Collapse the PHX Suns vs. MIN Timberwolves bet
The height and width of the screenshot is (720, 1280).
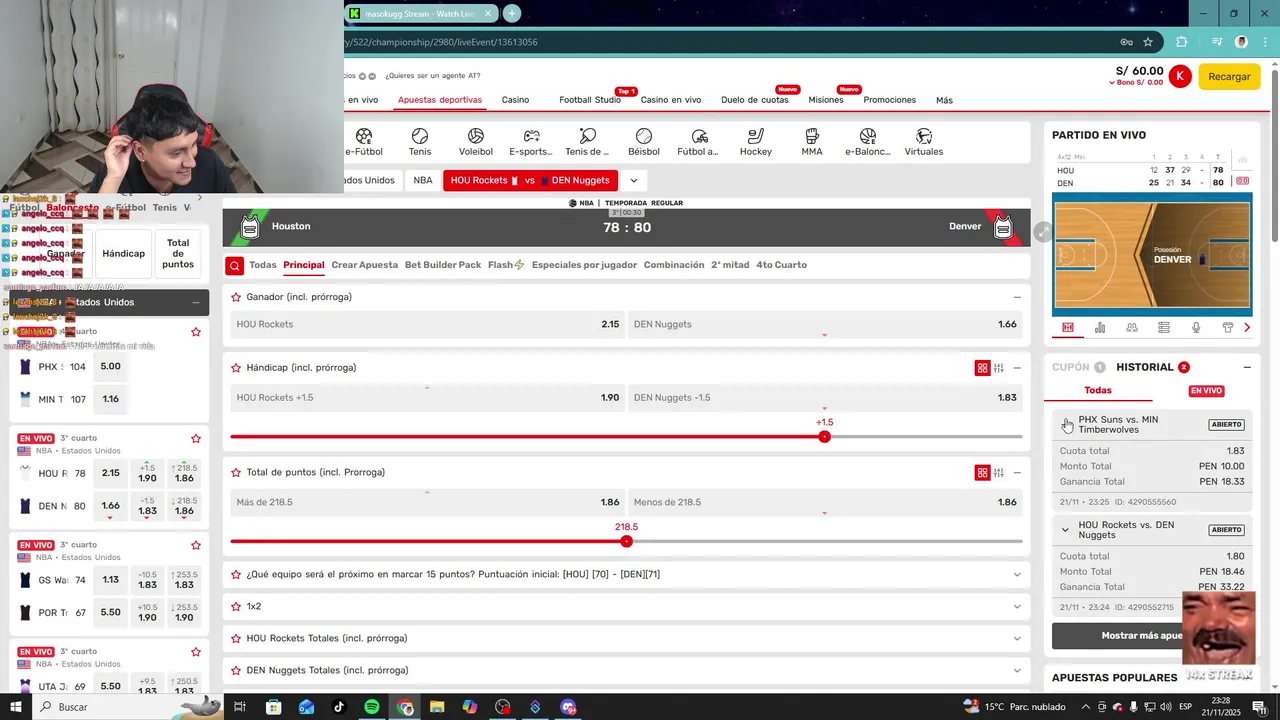click(1065, 424)
